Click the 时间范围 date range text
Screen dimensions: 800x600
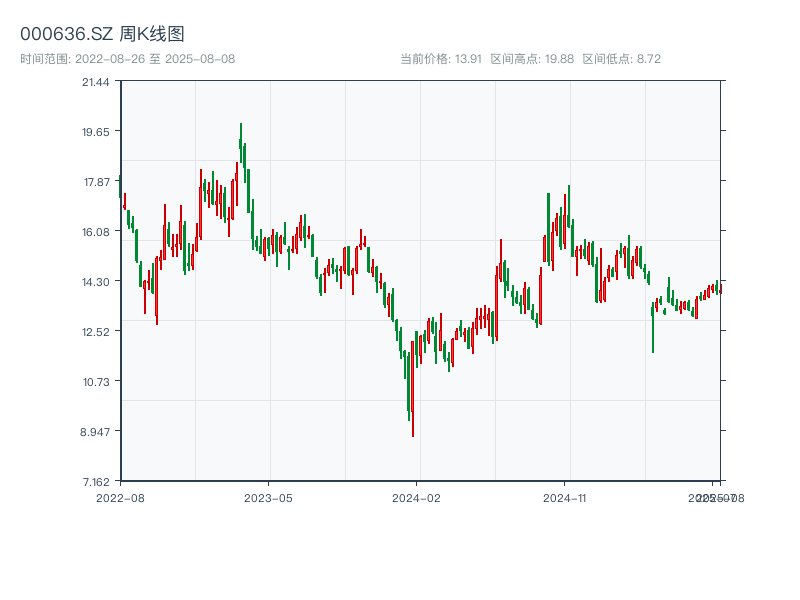pos(127,59)
